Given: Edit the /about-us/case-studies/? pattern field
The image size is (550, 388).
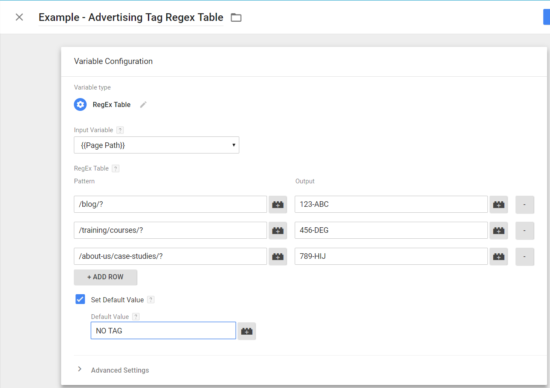Looking at the screenshot, I should click(170, 256).
